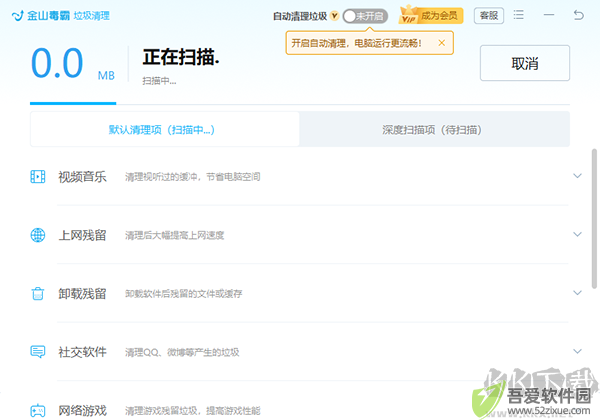Click the 社交软件 label
The image size is (600, 420).
[82, 352]
